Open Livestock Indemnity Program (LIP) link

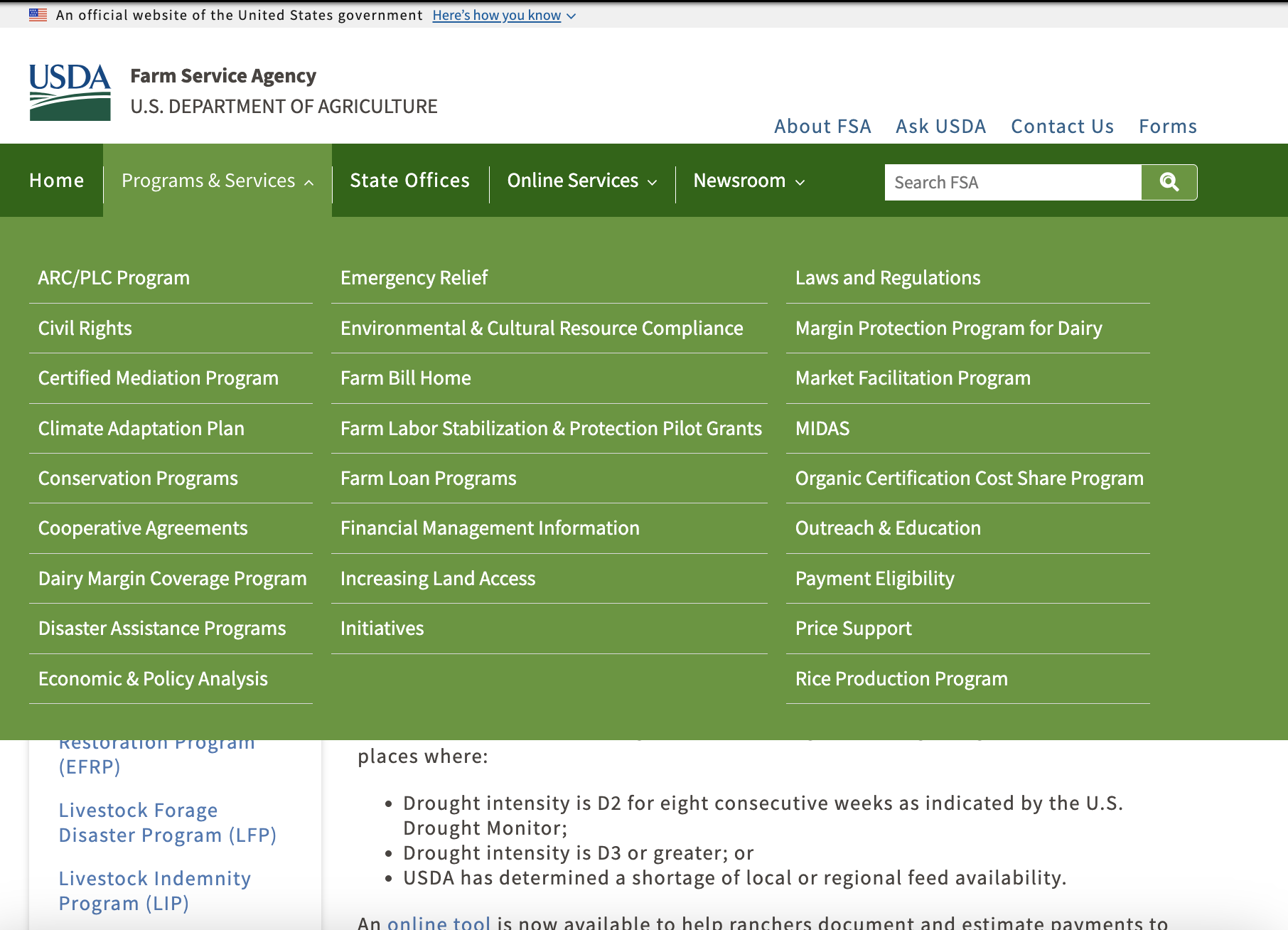tap(155, 891)
